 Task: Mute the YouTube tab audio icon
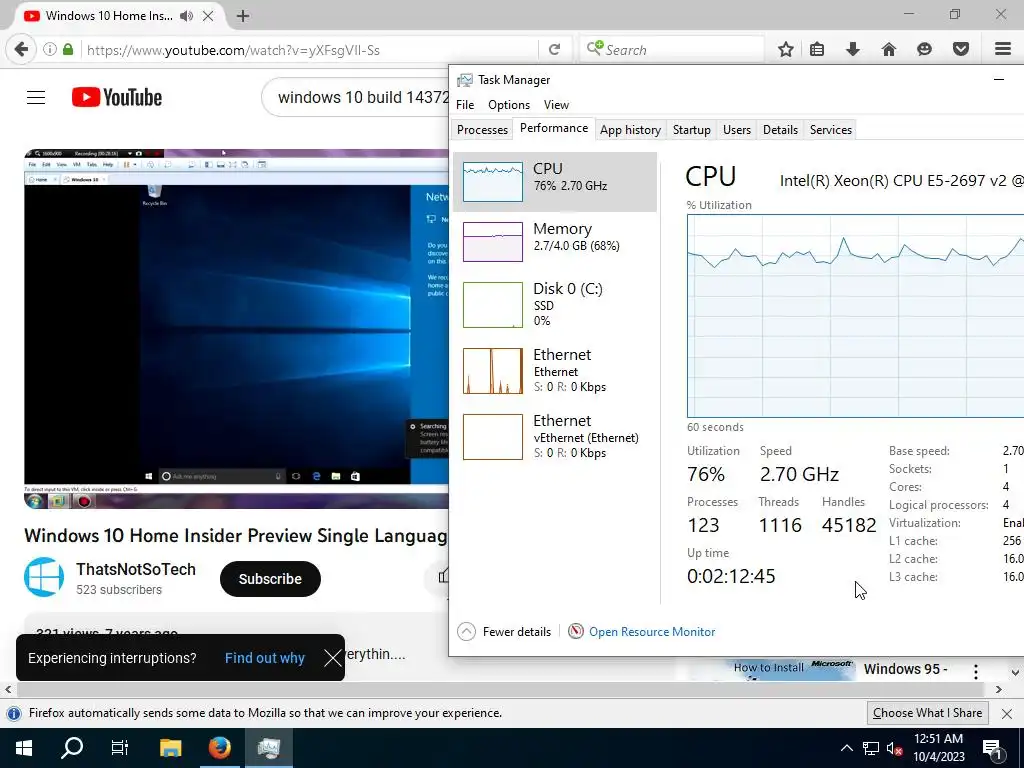pos(186,16)
